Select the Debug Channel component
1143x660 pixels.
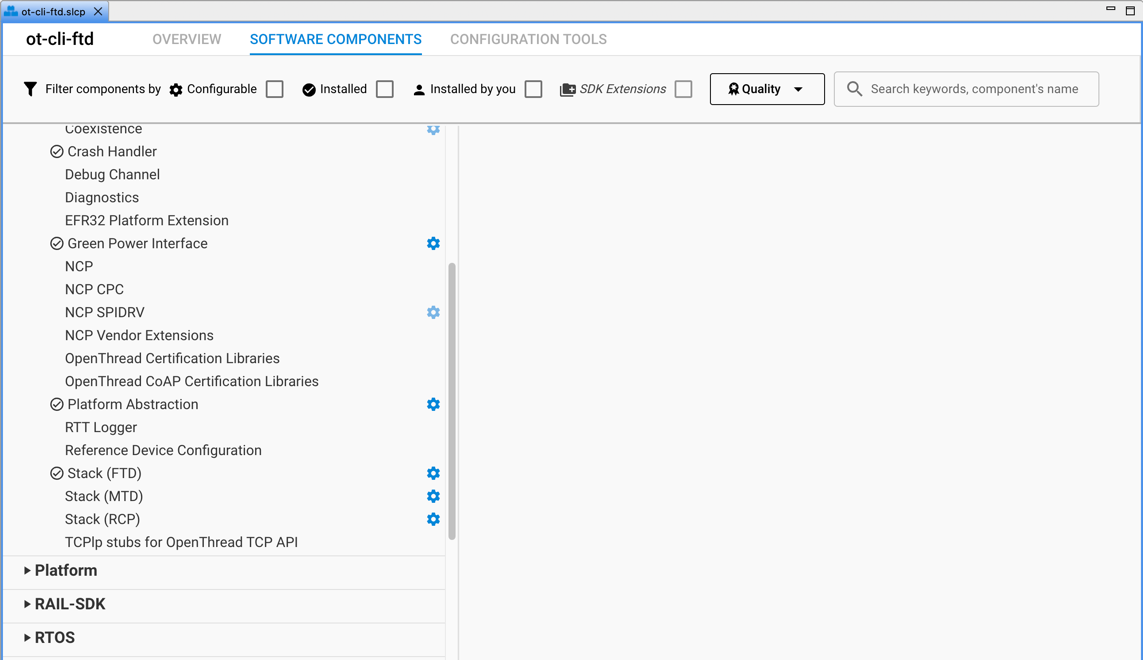[x=111, y=174]
